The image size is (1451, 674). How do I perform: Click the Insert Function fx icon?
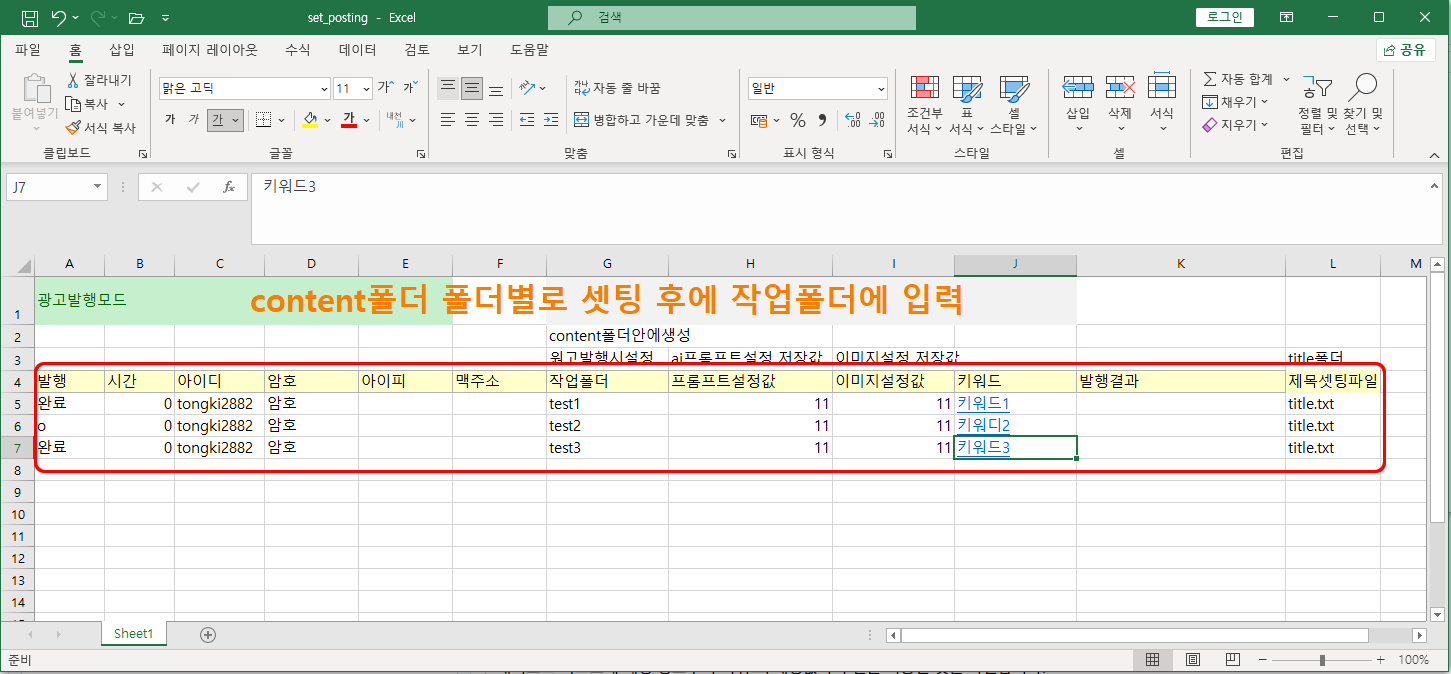pos(228,187)
